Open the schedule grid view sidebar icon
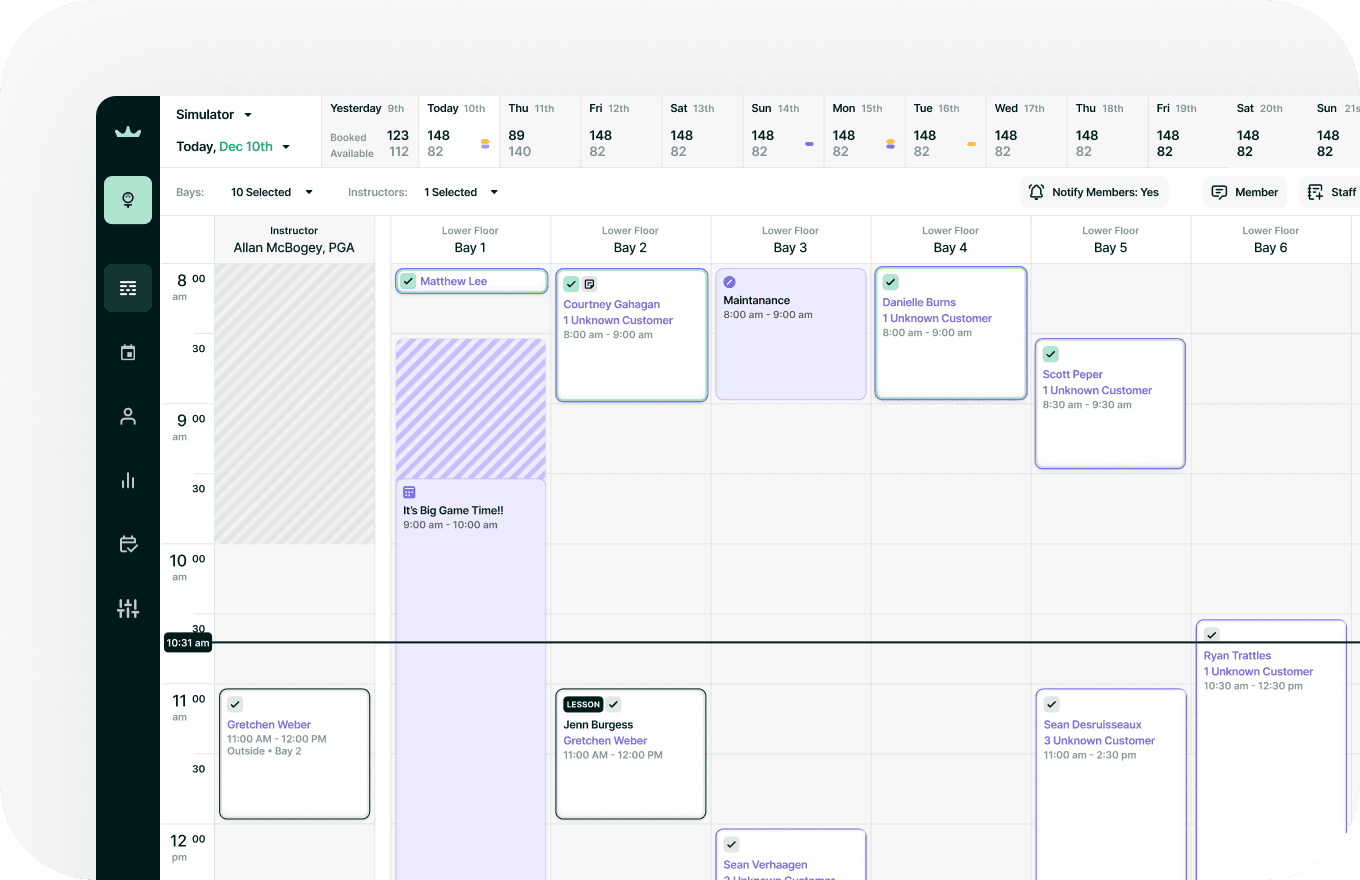Screen dimensions: 1360x880 (128, 288)
